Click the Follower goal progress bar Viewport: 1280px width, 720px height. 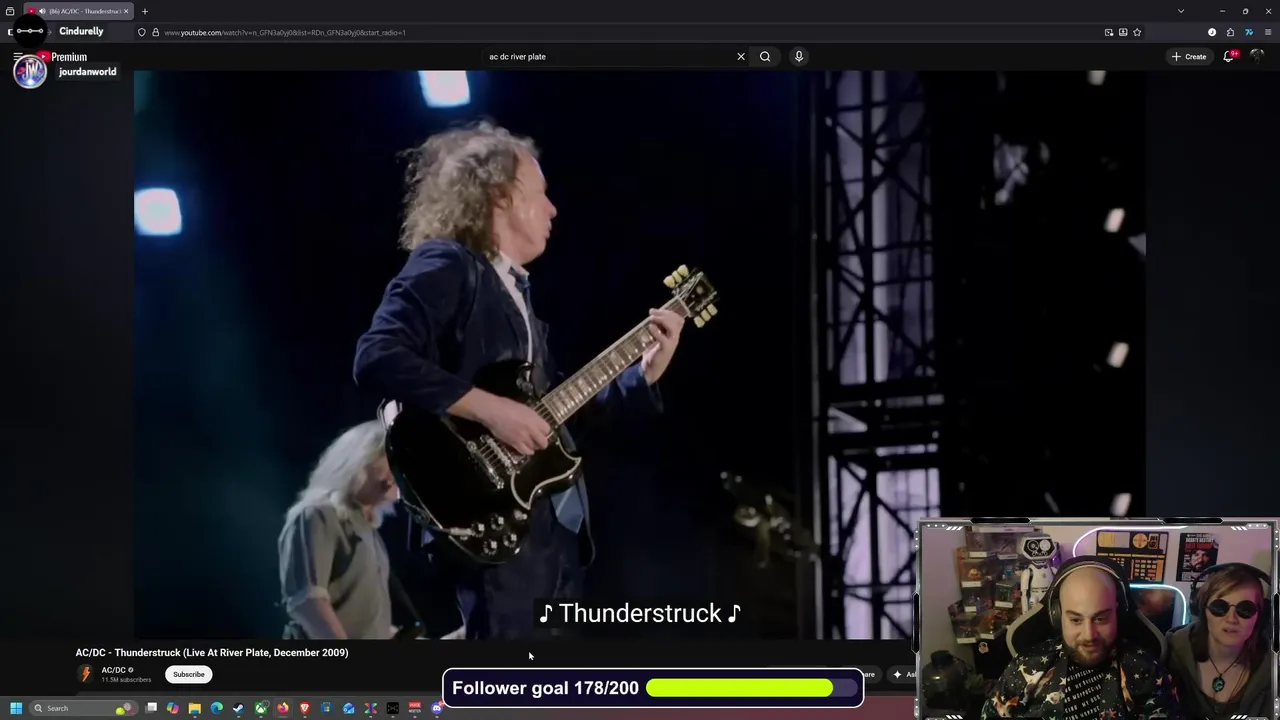click(752, 688)
